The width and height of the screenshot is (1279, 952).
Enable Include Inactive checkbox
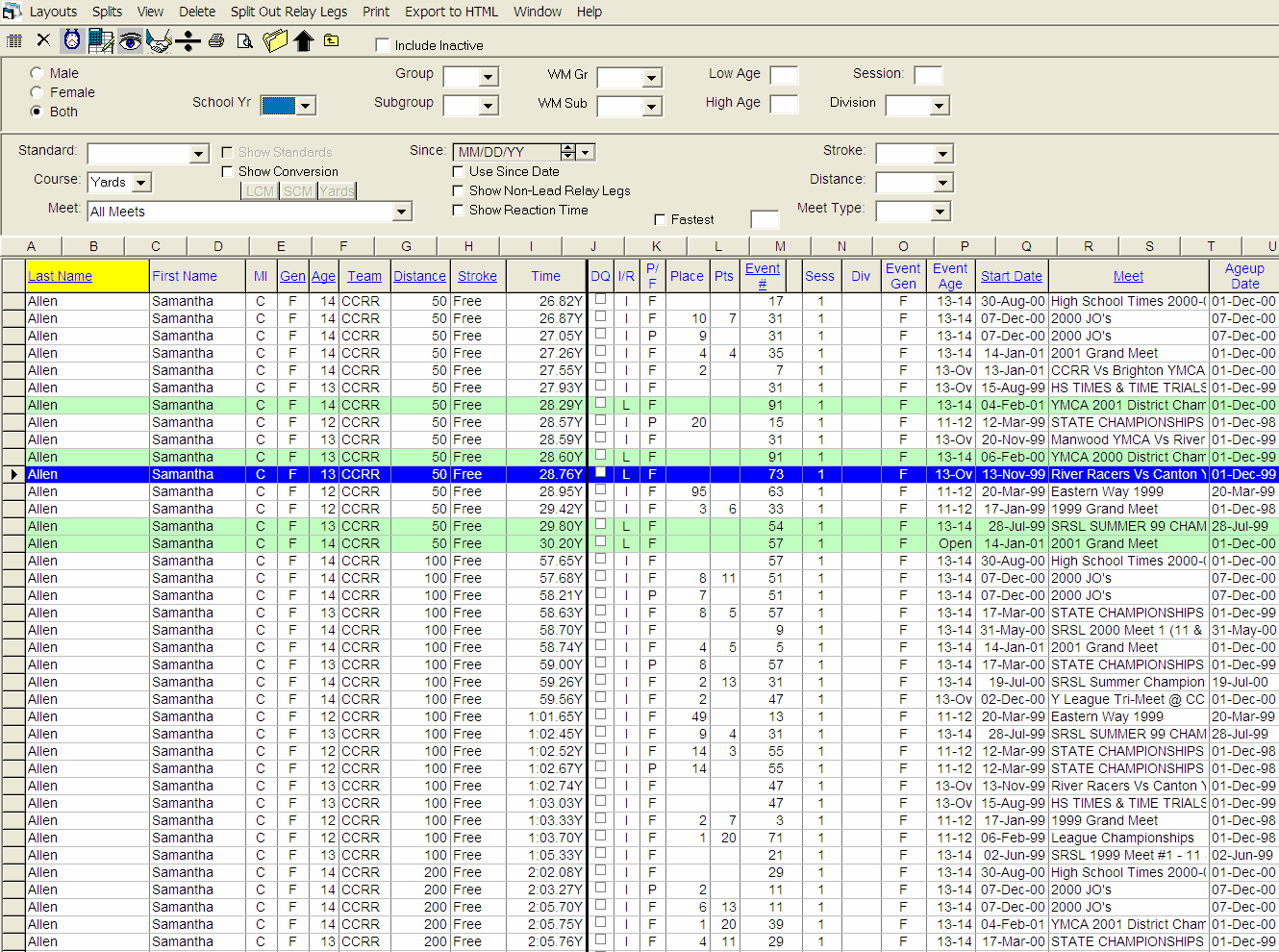(383, 45)
